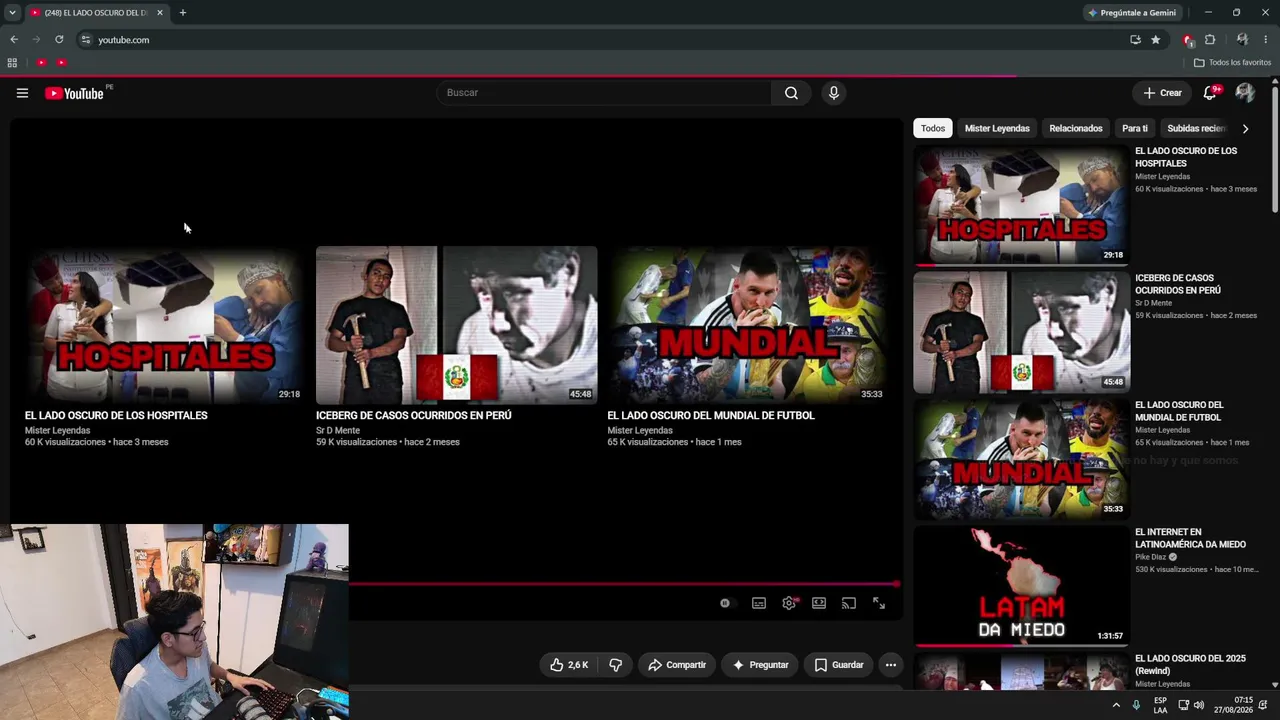Open YouTube account avatar menu
1280x720 pixels.
[1245, 93]
